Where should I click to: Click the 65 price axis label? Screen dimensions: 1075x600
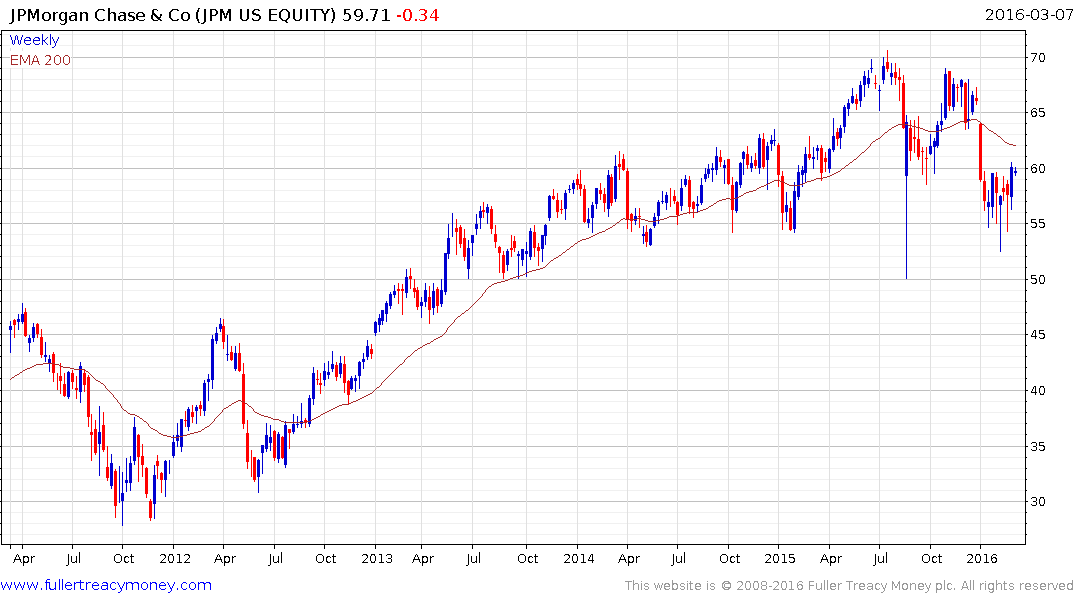point(1037,113)
